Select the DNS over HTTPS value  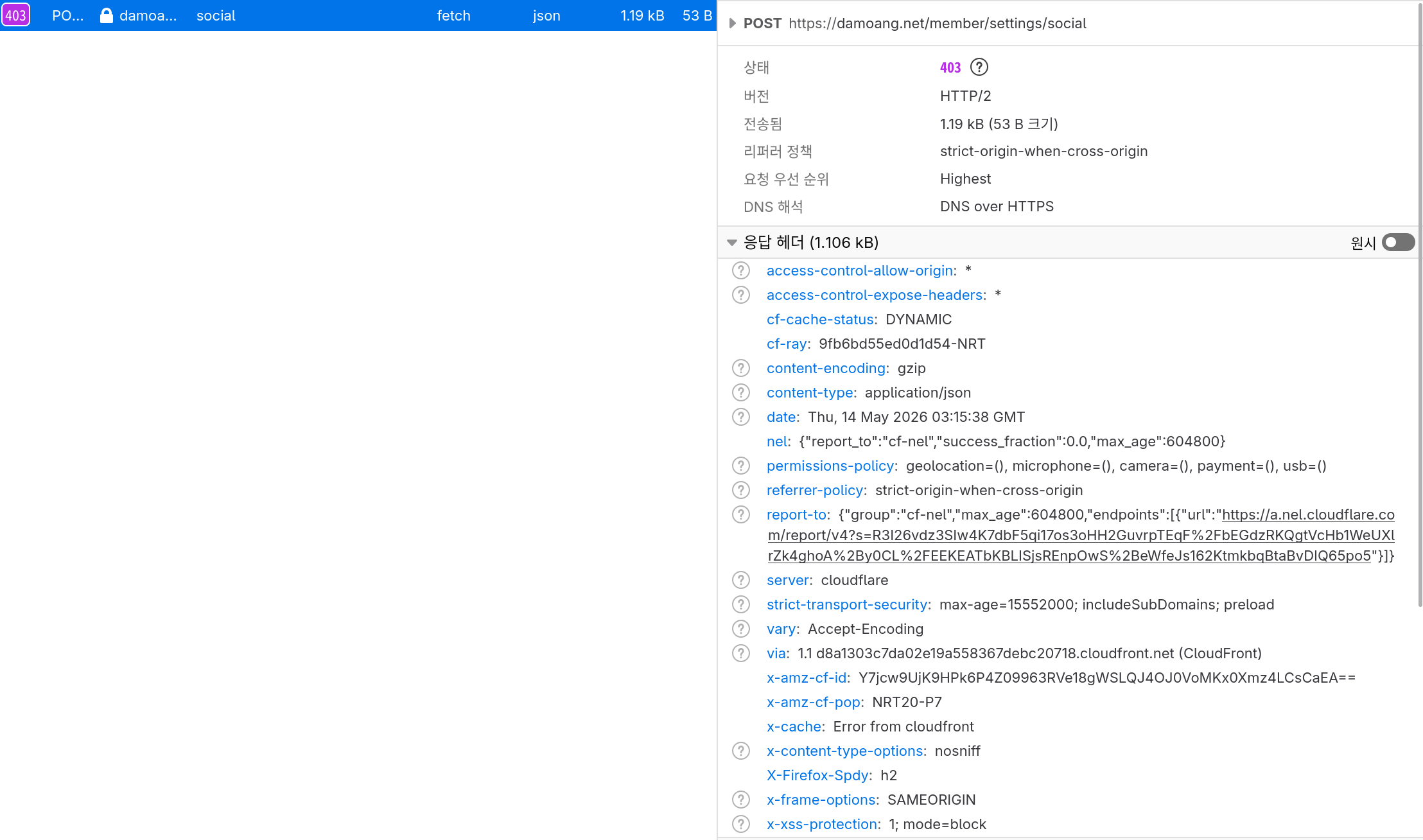tap(997, 206)
